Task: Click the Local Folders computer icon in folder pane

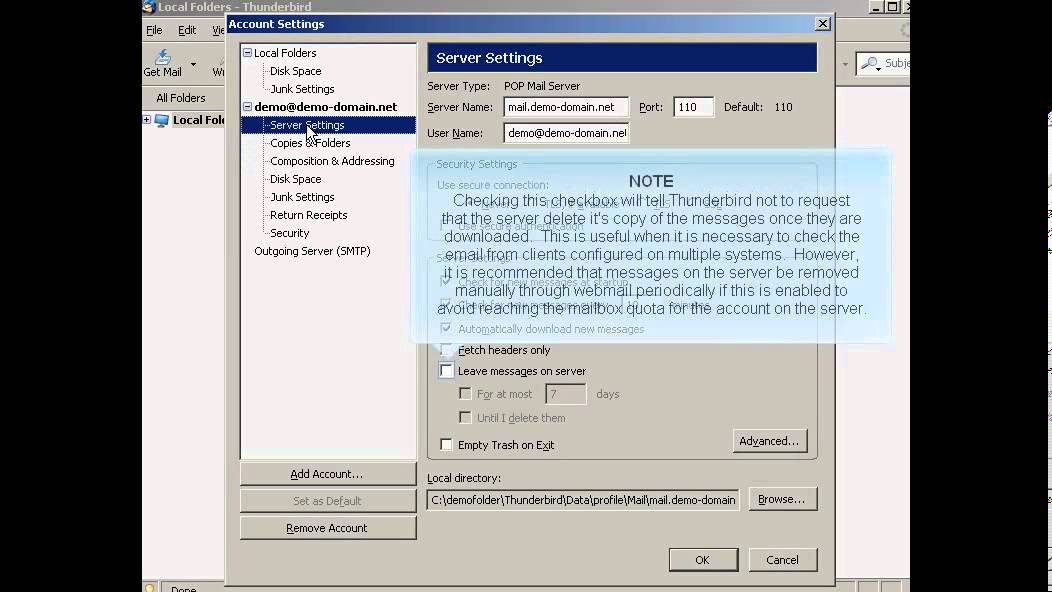Action: (x=162, y=121)
